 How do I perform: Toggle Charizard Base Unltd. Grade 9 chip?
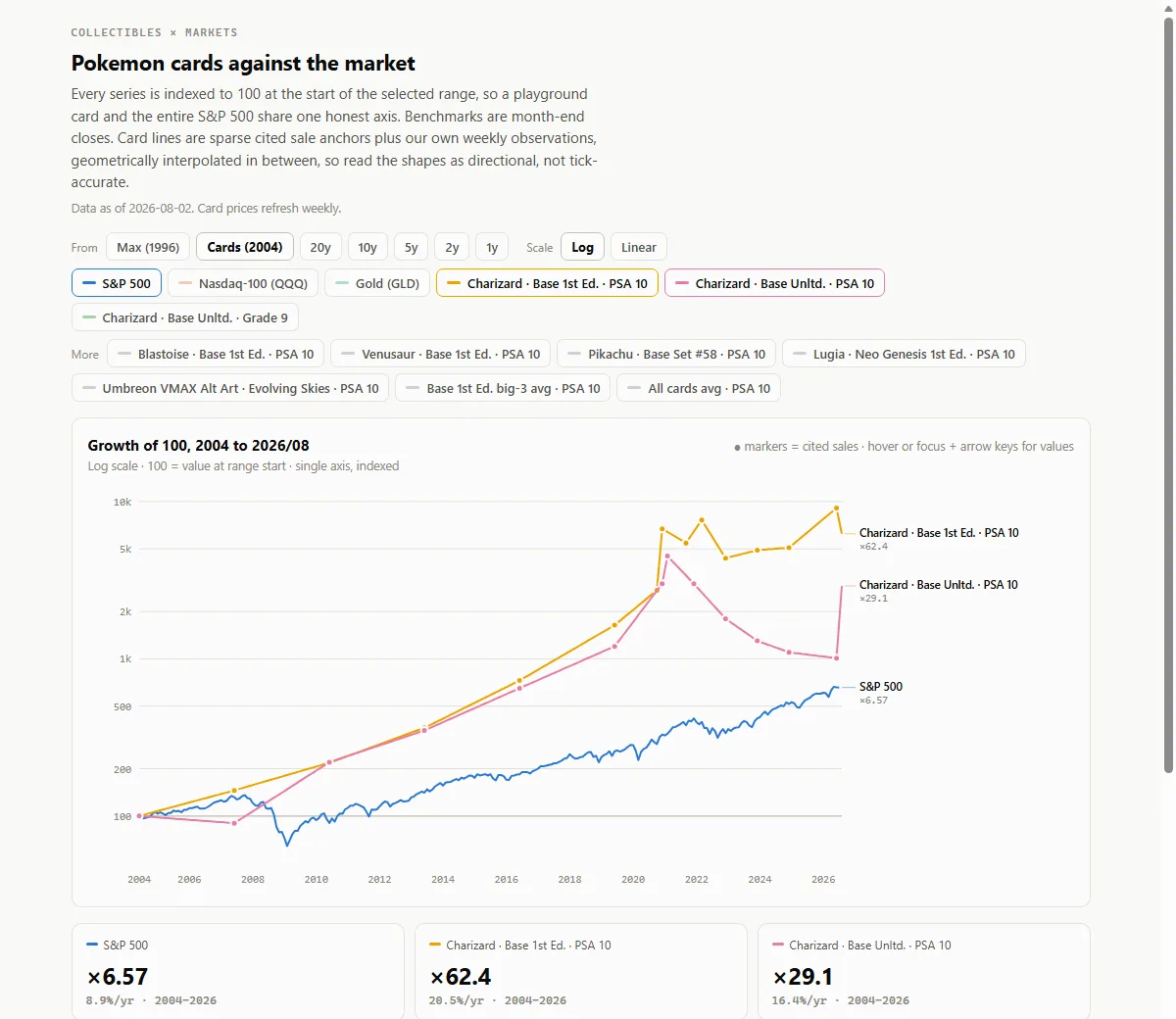pyautogui.click(x=185, y=317)
